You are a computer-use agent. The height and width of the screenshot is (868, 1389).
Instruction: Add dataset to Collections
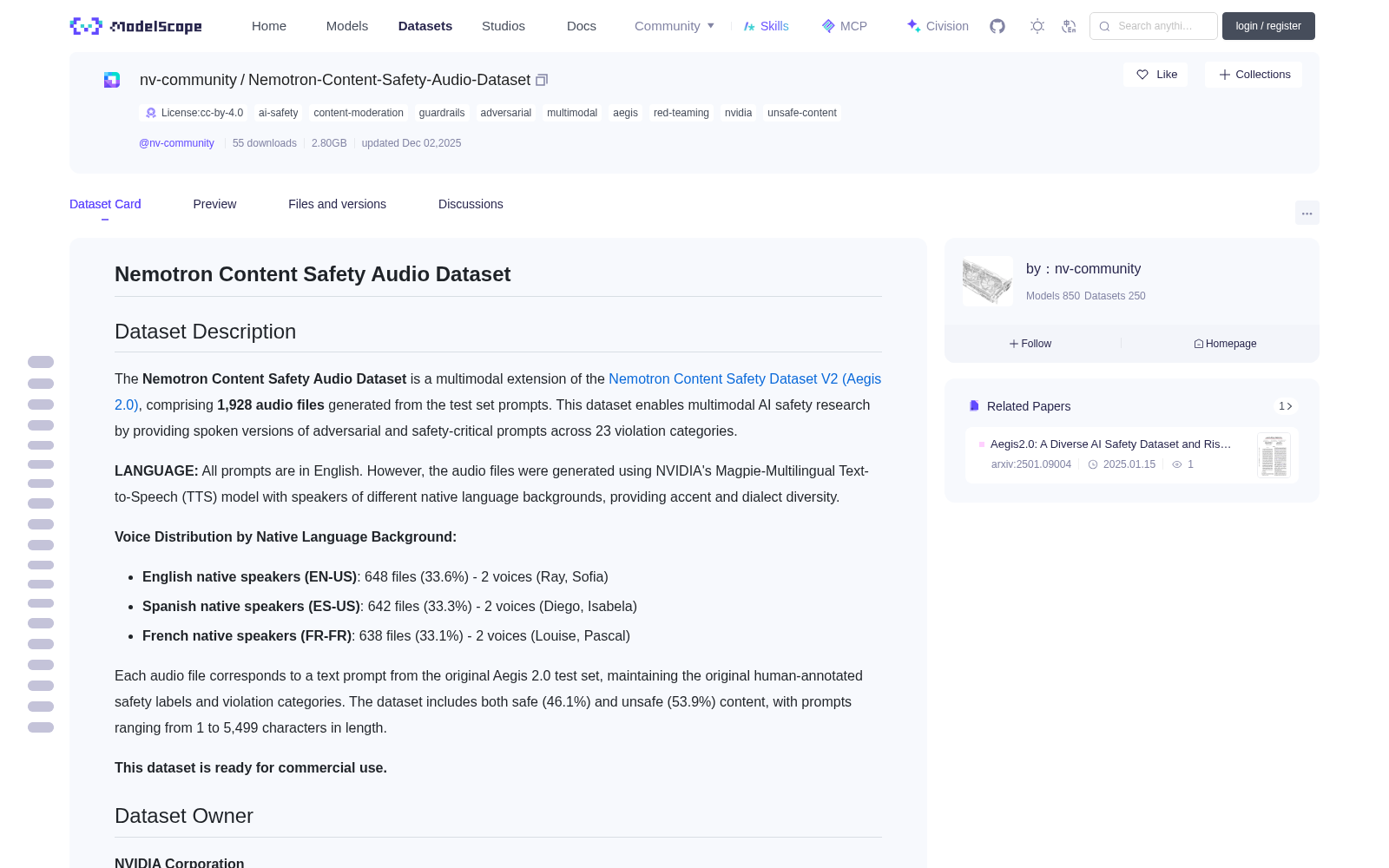[1254, 75]
